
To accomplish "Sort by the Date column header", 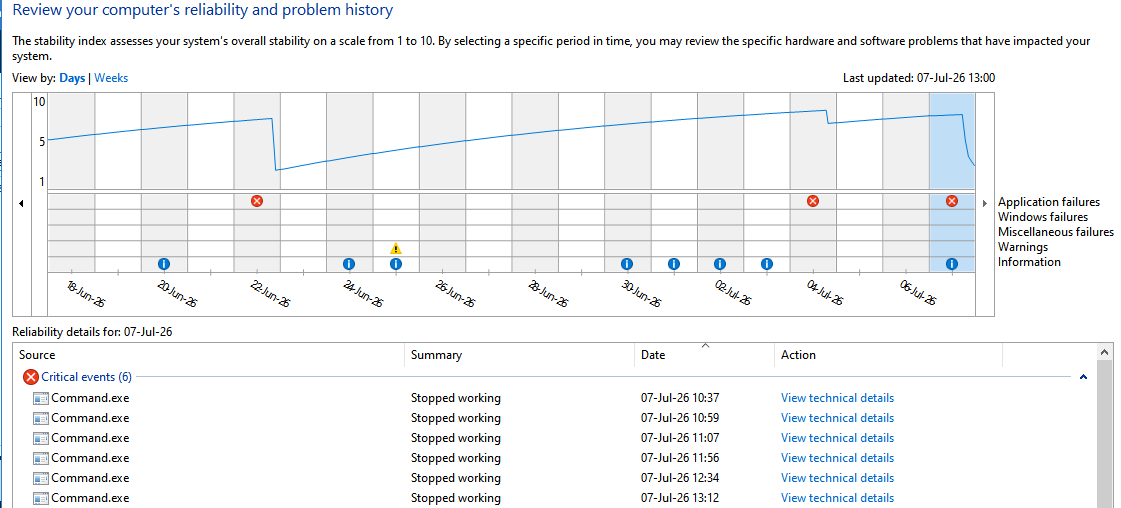I will pos(705,355).
